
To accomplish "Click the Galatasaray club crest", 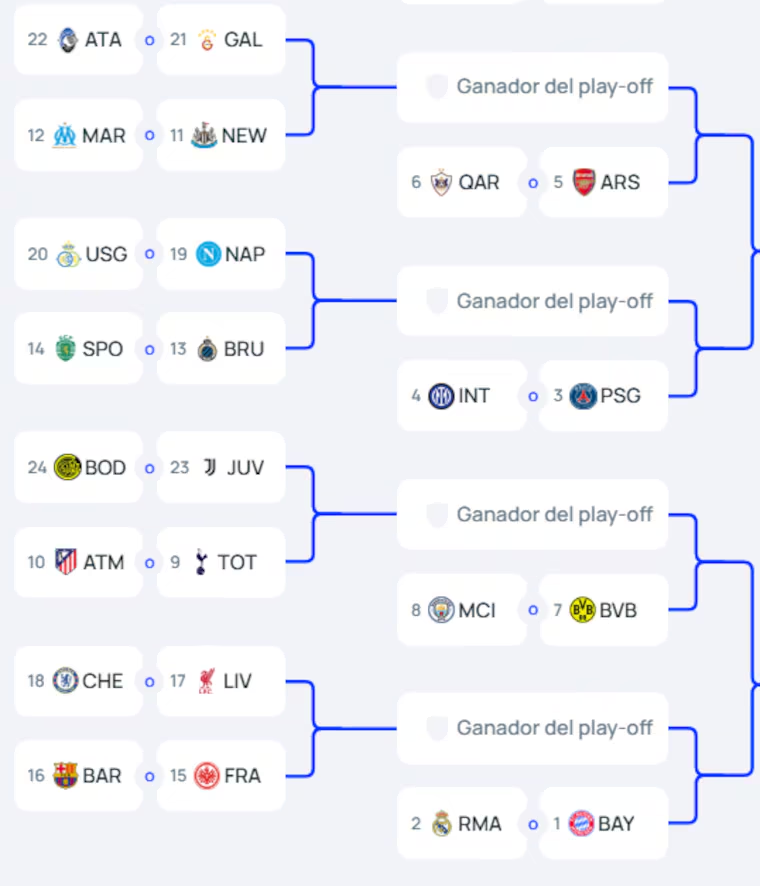I will pyautogui.click(x=207, y=40).
